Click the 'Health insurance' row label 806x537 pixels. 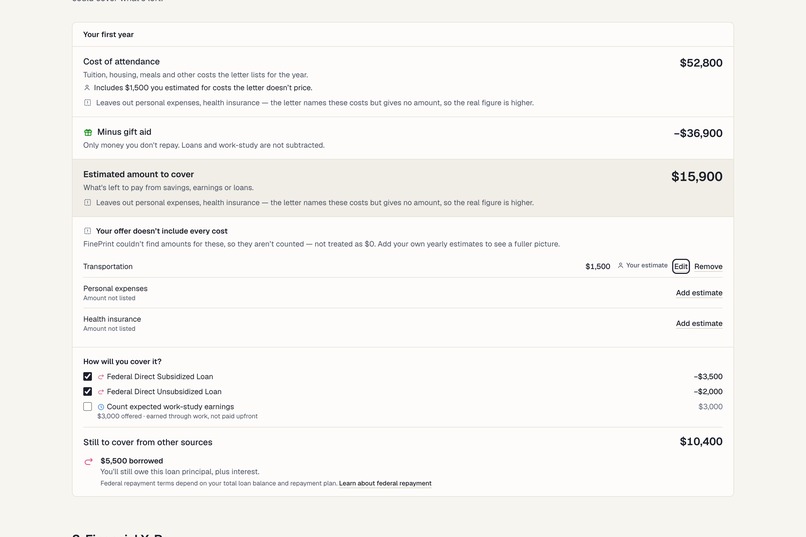click(x=112, y=319)
